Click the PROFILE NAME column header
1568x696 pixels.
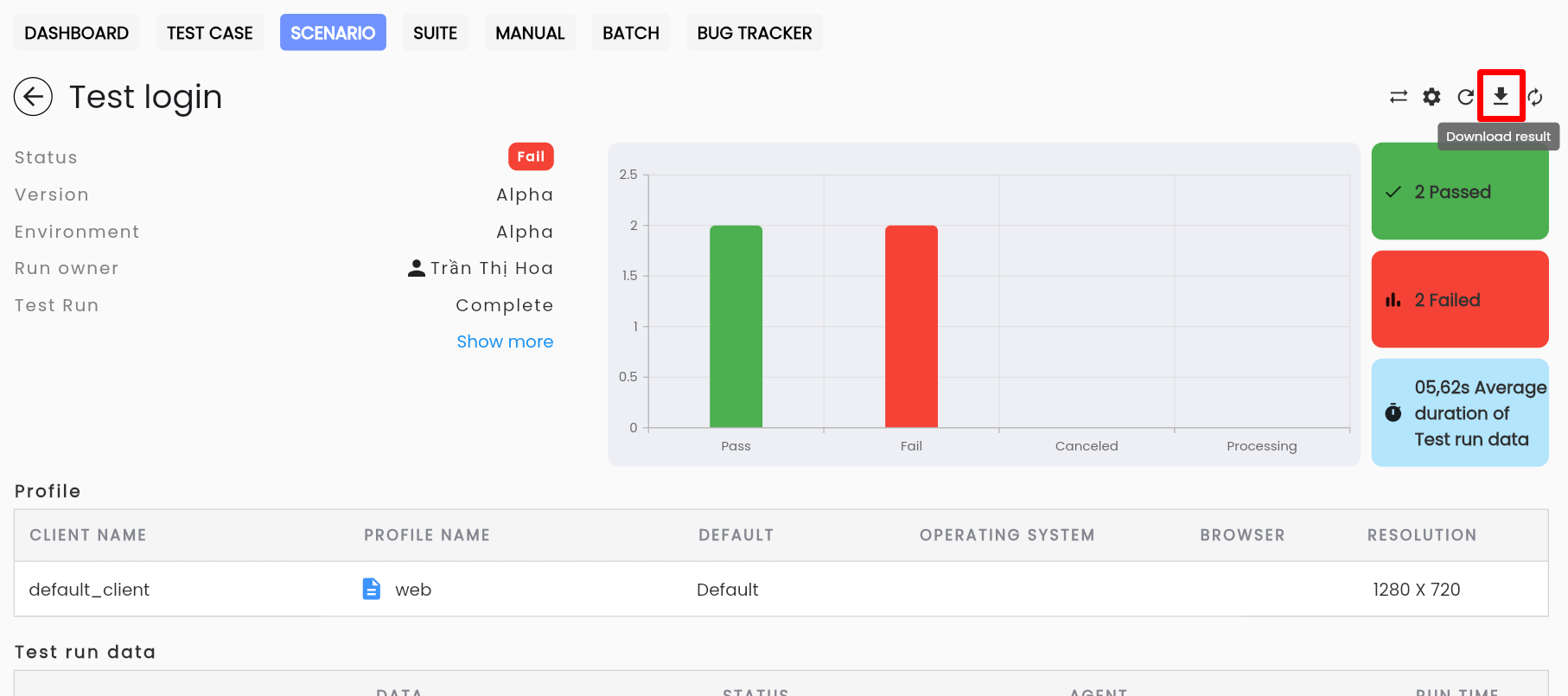(x=427, y=535)
